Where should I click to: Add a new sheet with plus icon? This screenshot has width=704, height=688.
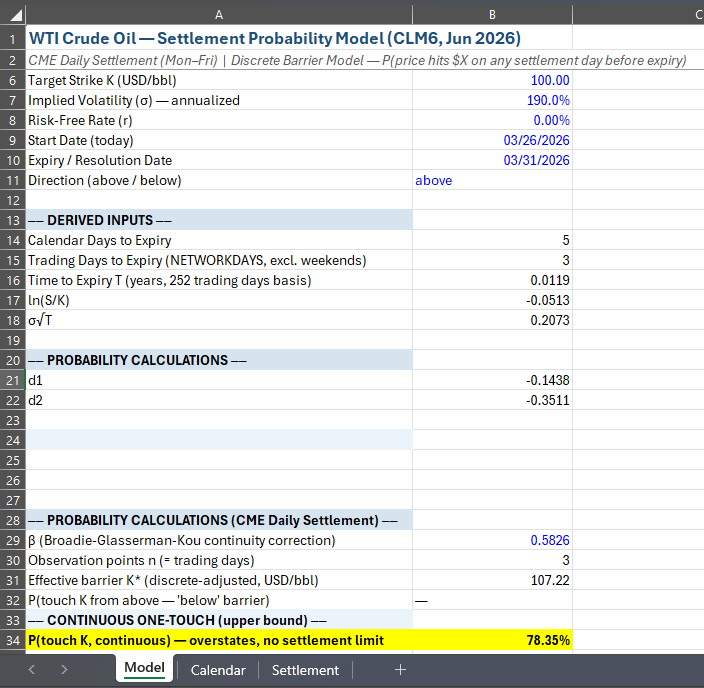point(400,670)
